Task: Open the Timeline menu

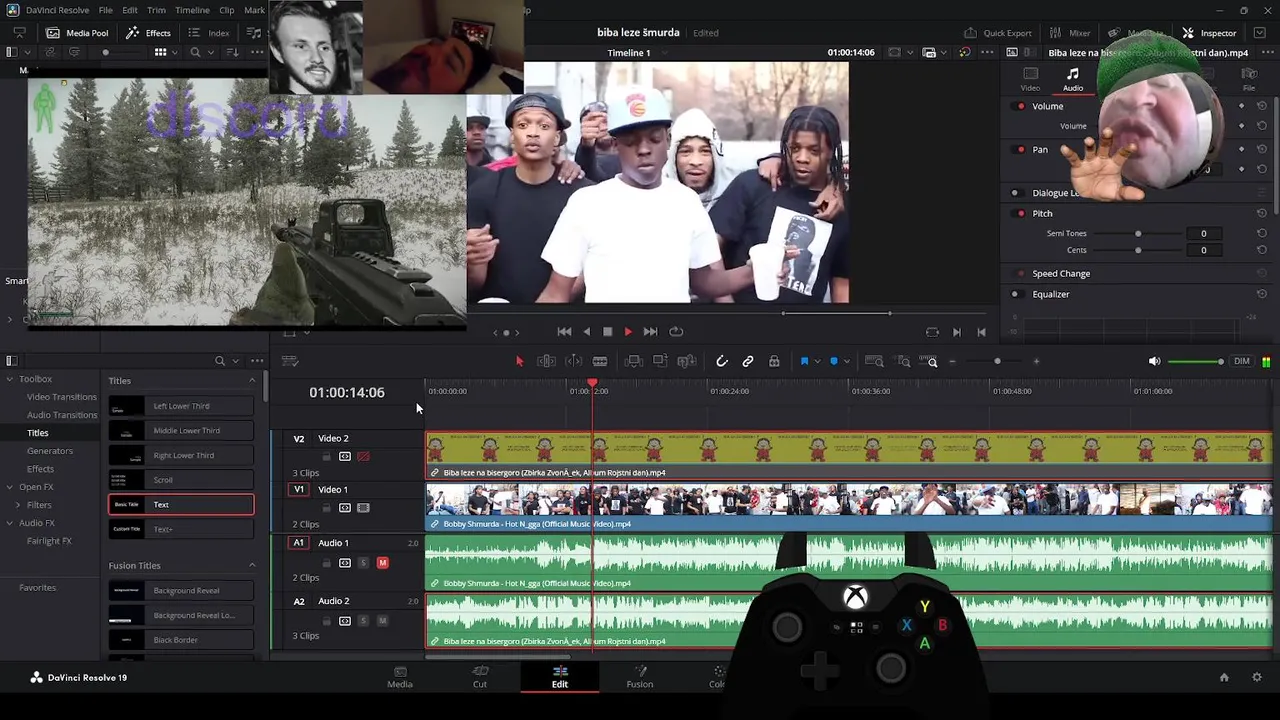Action: (x=192, y=10)
